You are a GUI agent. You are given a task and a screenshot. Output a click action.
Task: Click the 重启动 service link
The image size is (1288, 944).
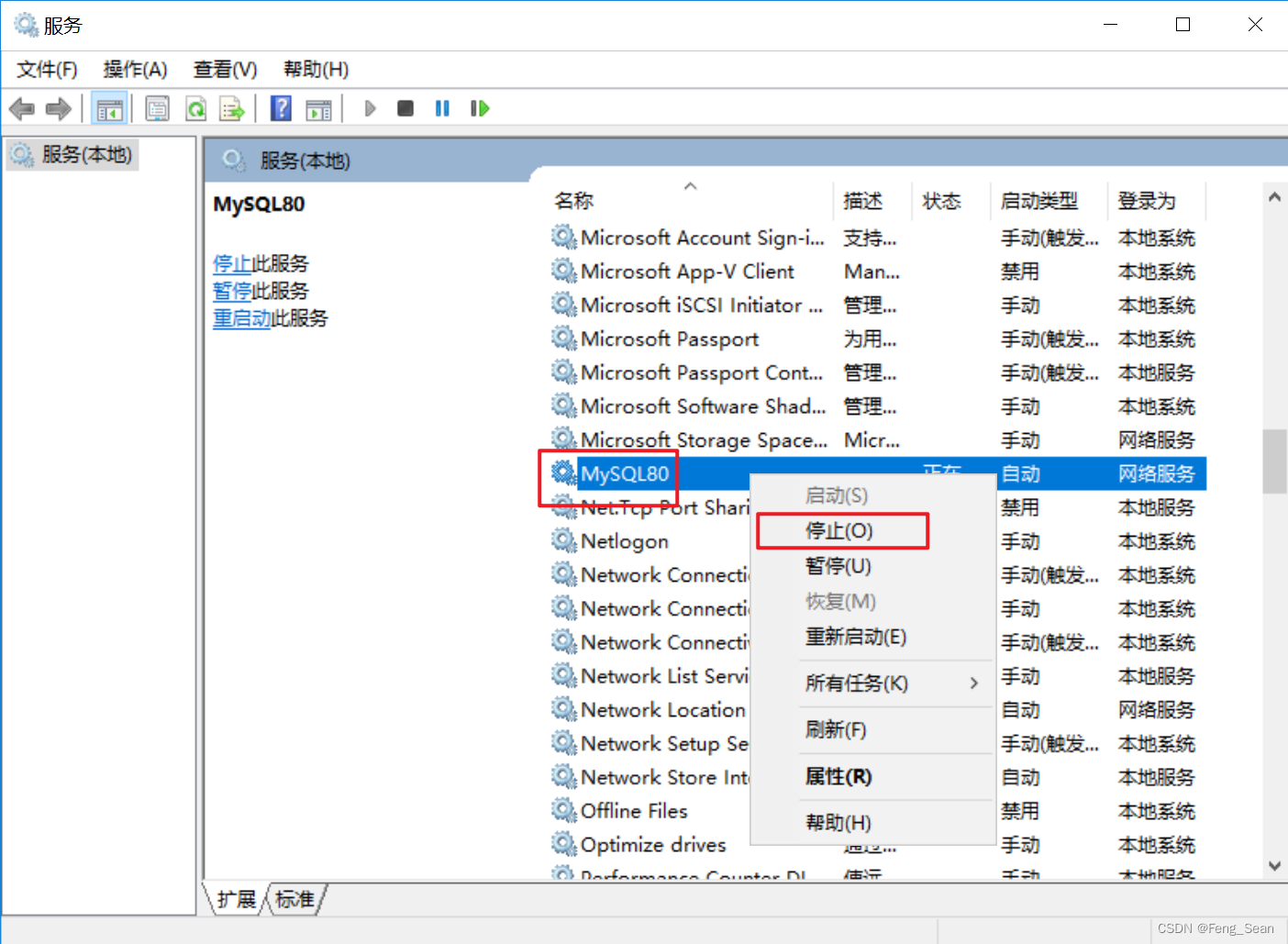coord(241,318)
